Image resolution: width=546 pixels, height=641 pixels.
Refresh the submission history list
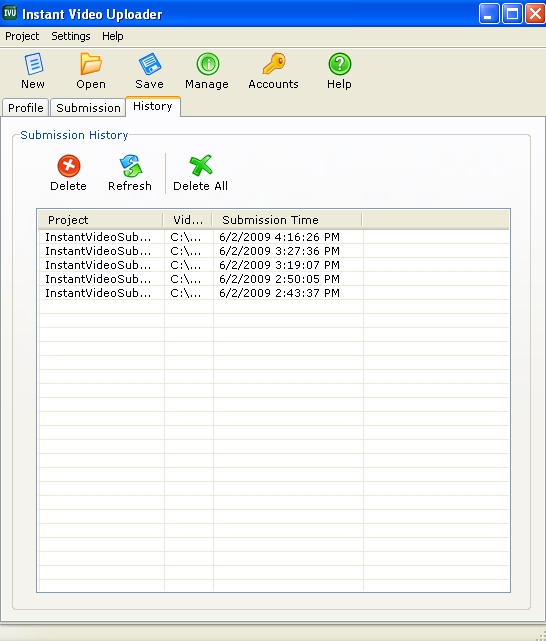[130, 166]
